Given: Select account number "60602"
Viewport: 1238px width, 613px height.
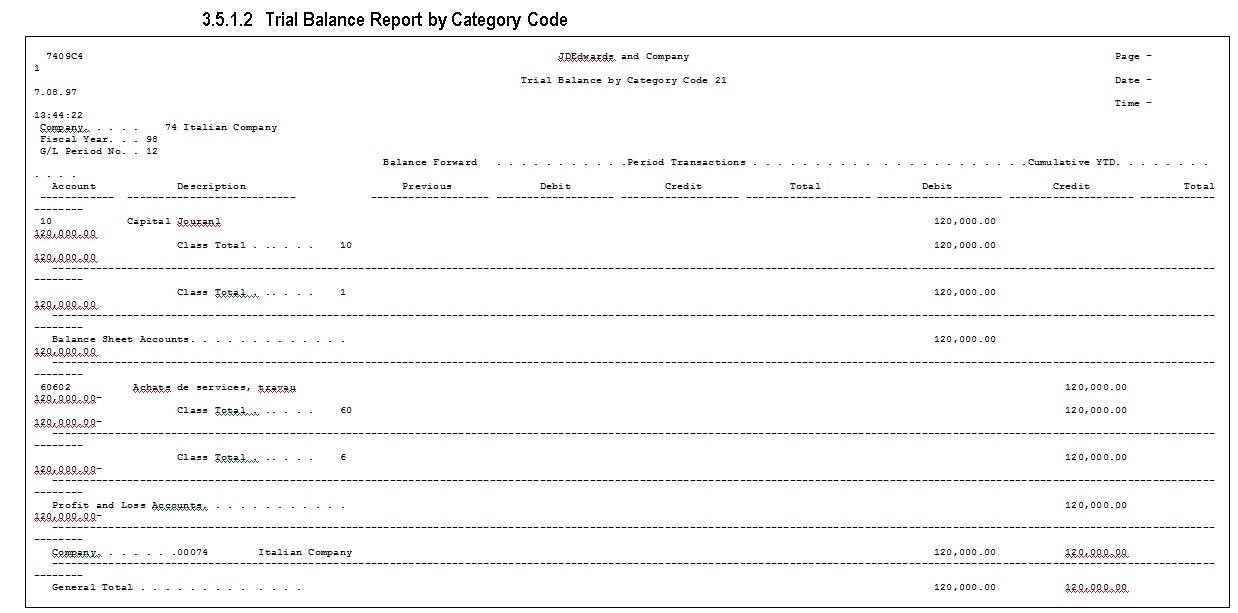Looking at the screenshot, I should [x=55, y=386].
